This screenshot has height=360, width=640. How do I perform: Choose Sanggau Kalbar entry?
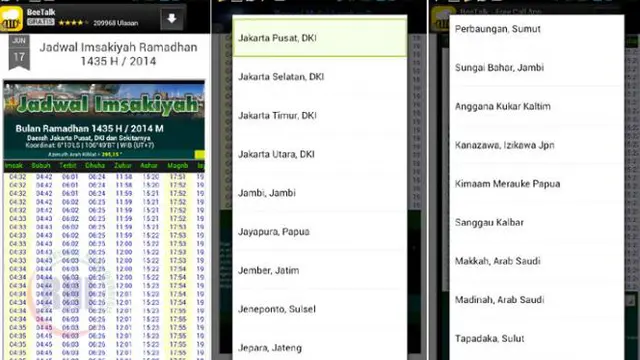coord(537,223)
